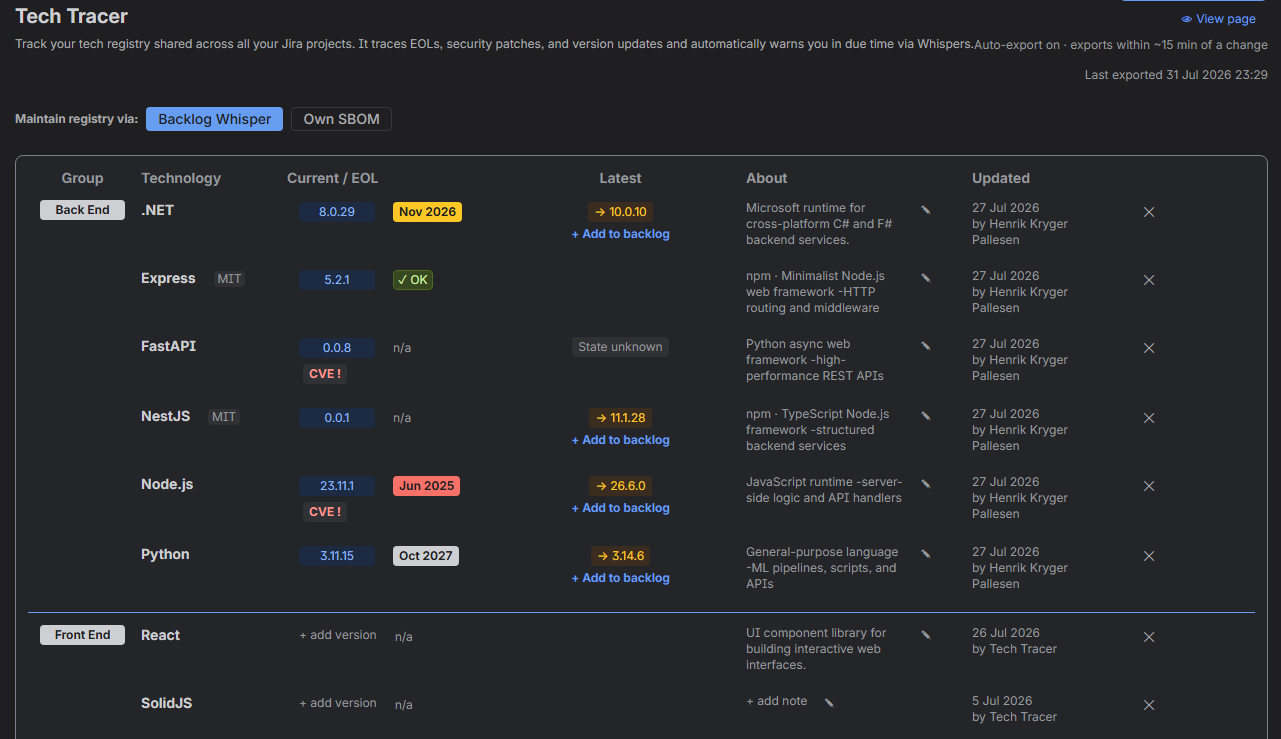The height and width of the screenshot is (739, 1281).
Task: Click the latest version 26.6.0 badge
Action: (x=620, y=486)
